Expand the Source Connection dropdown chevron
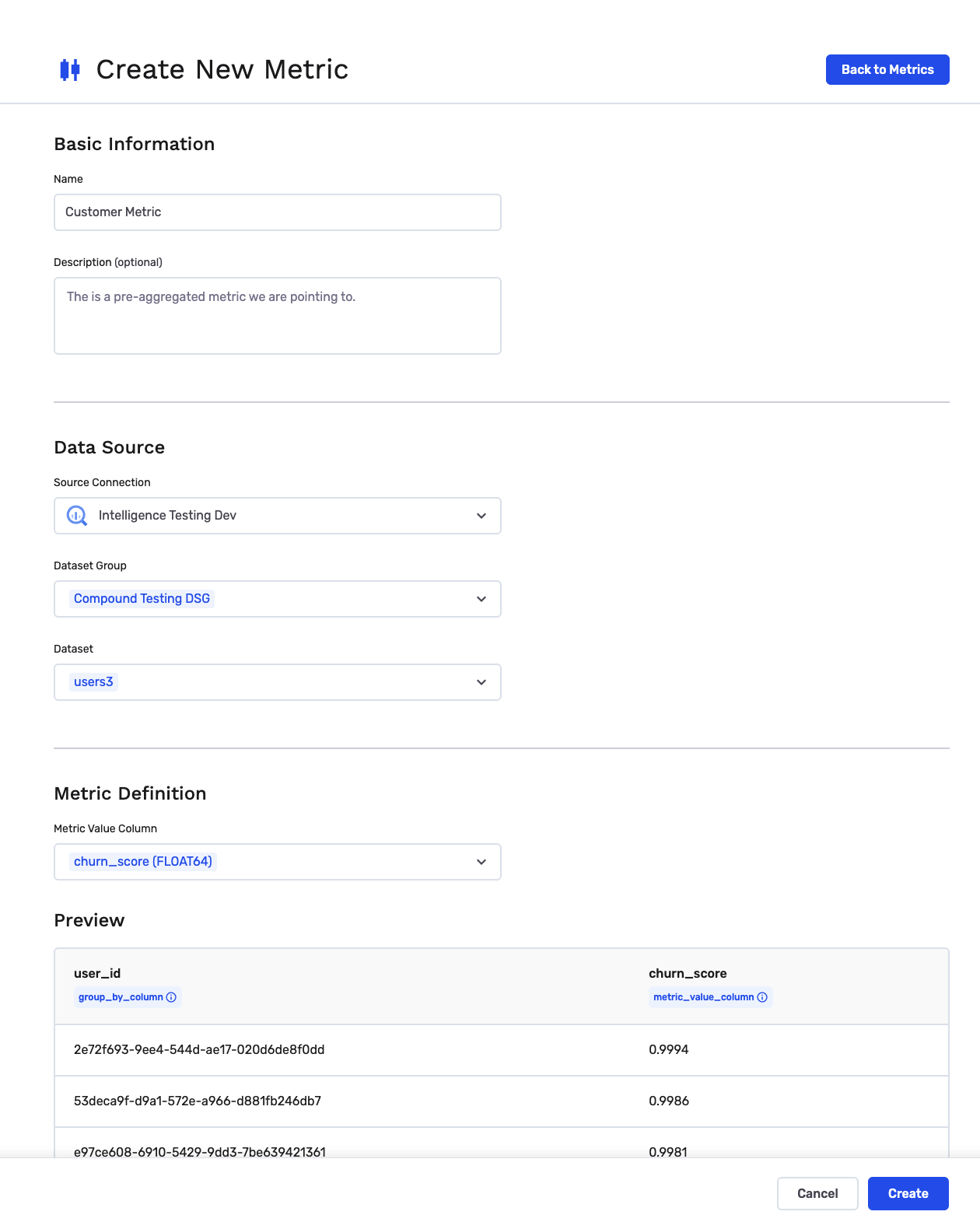 coord(481,516)
